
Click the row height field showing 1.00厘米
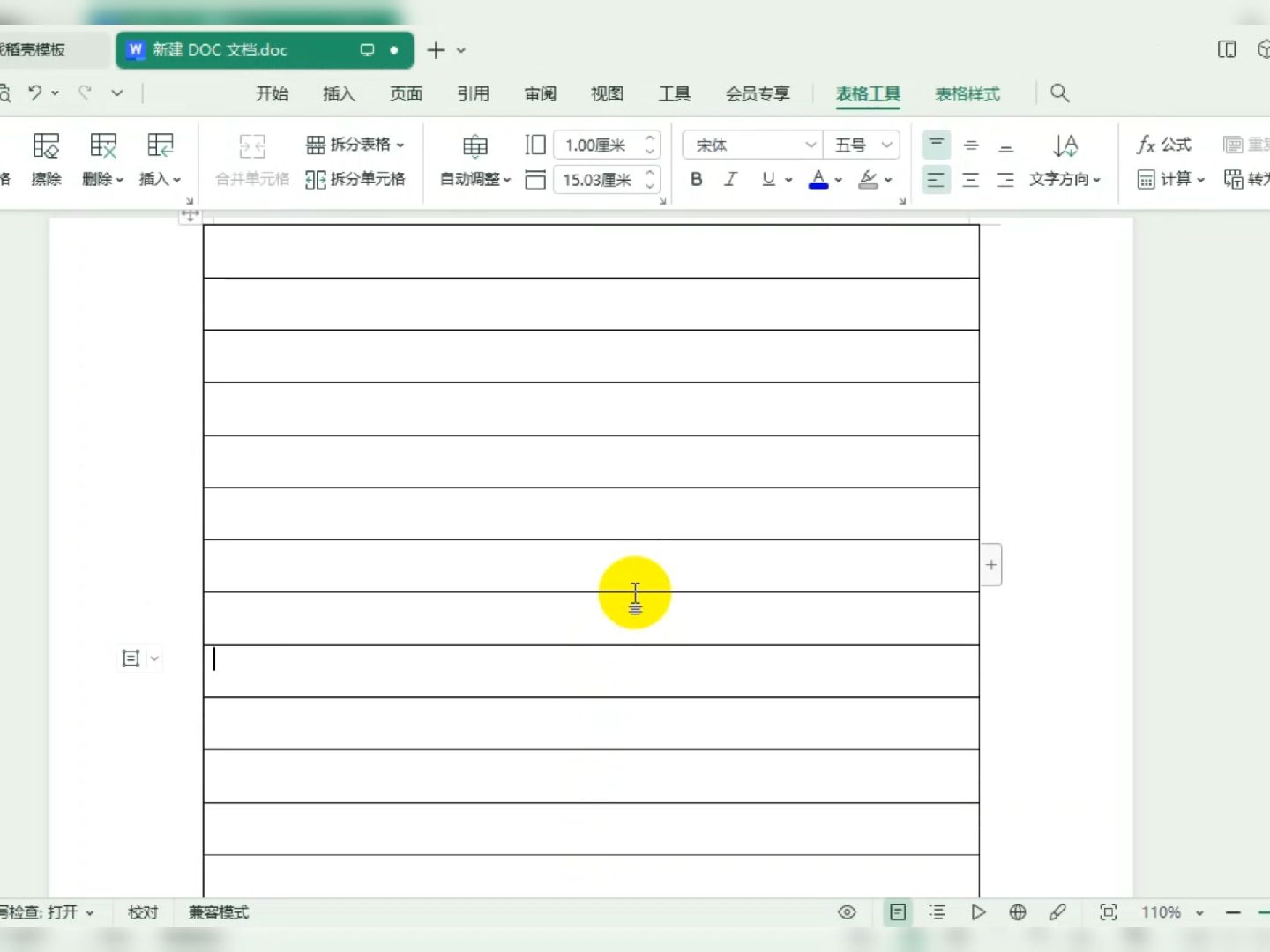[596, 145]
